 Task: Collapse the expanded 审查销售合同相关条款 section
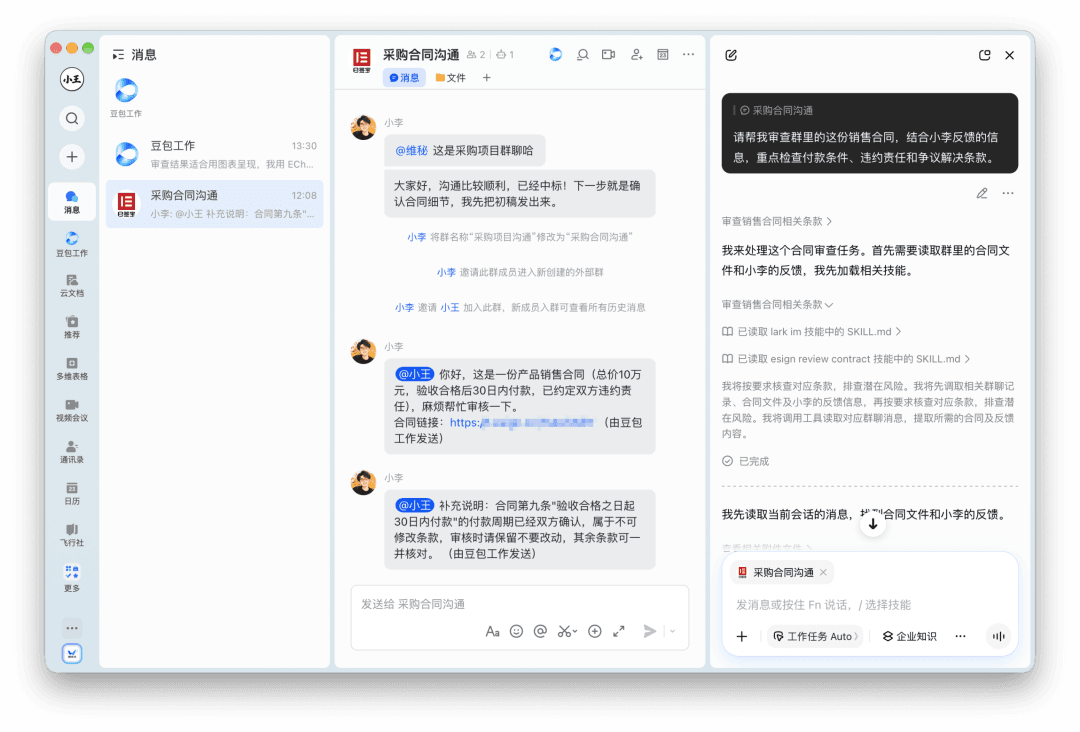tap(778, 304)
